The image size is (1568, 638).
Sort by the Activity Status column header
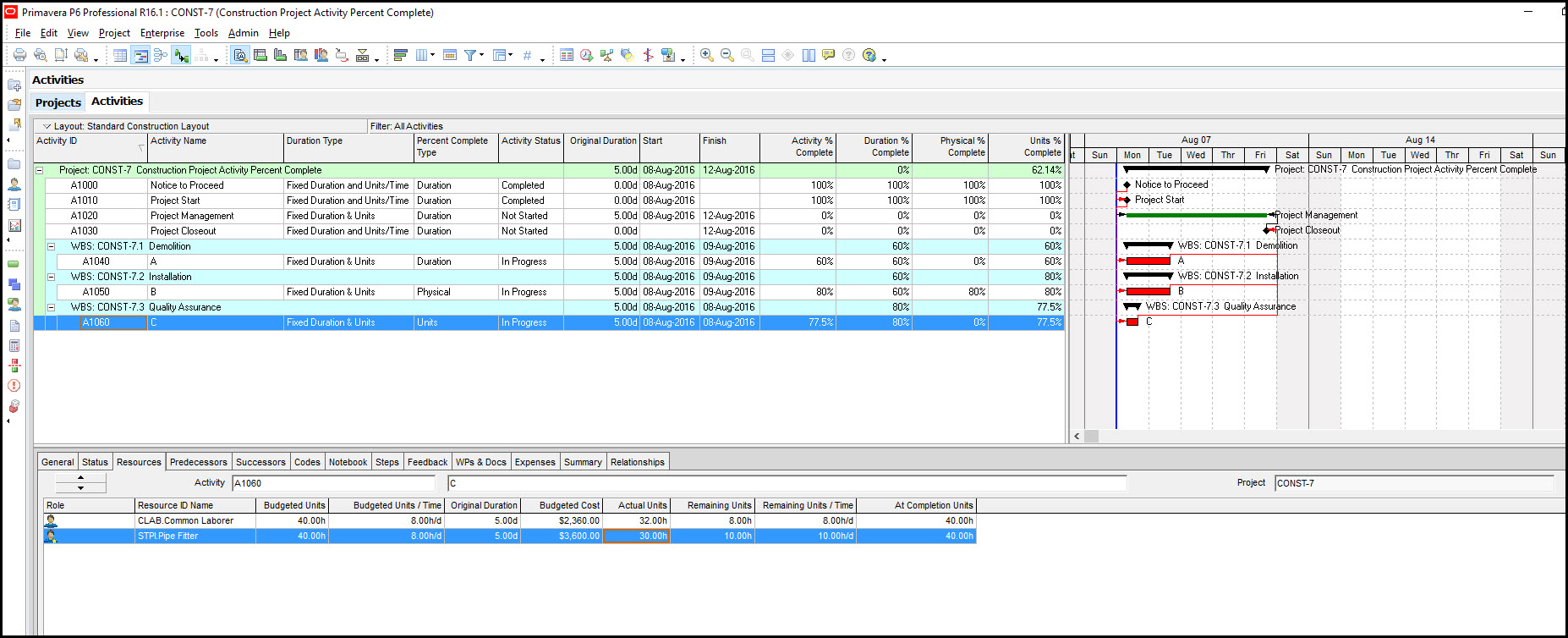(x=531, y=147)
